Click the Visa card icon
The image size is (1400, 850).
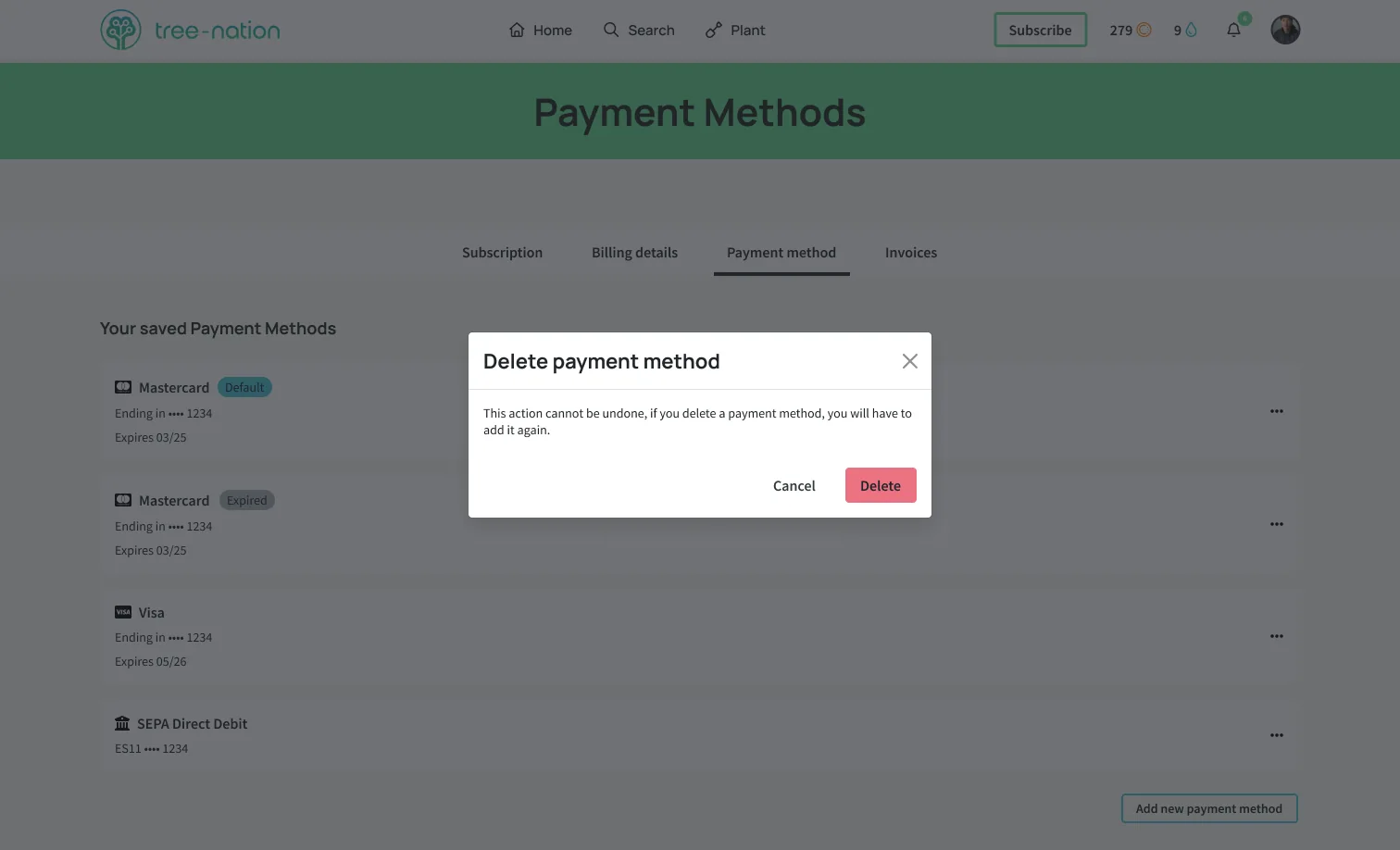coord(123,612)
